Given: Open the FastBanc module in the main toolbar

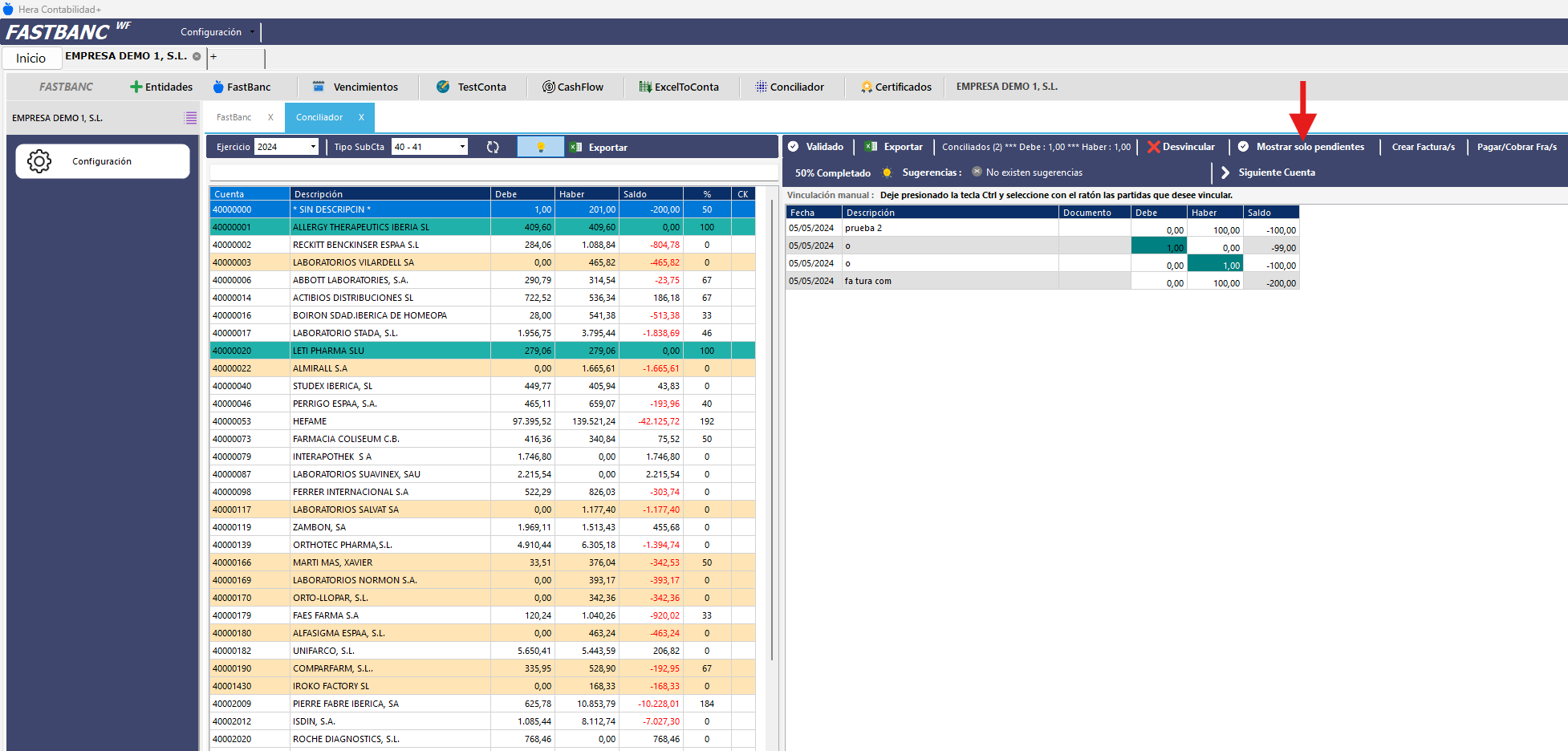Looking at the screenshot, I should [x=242, y=87].
